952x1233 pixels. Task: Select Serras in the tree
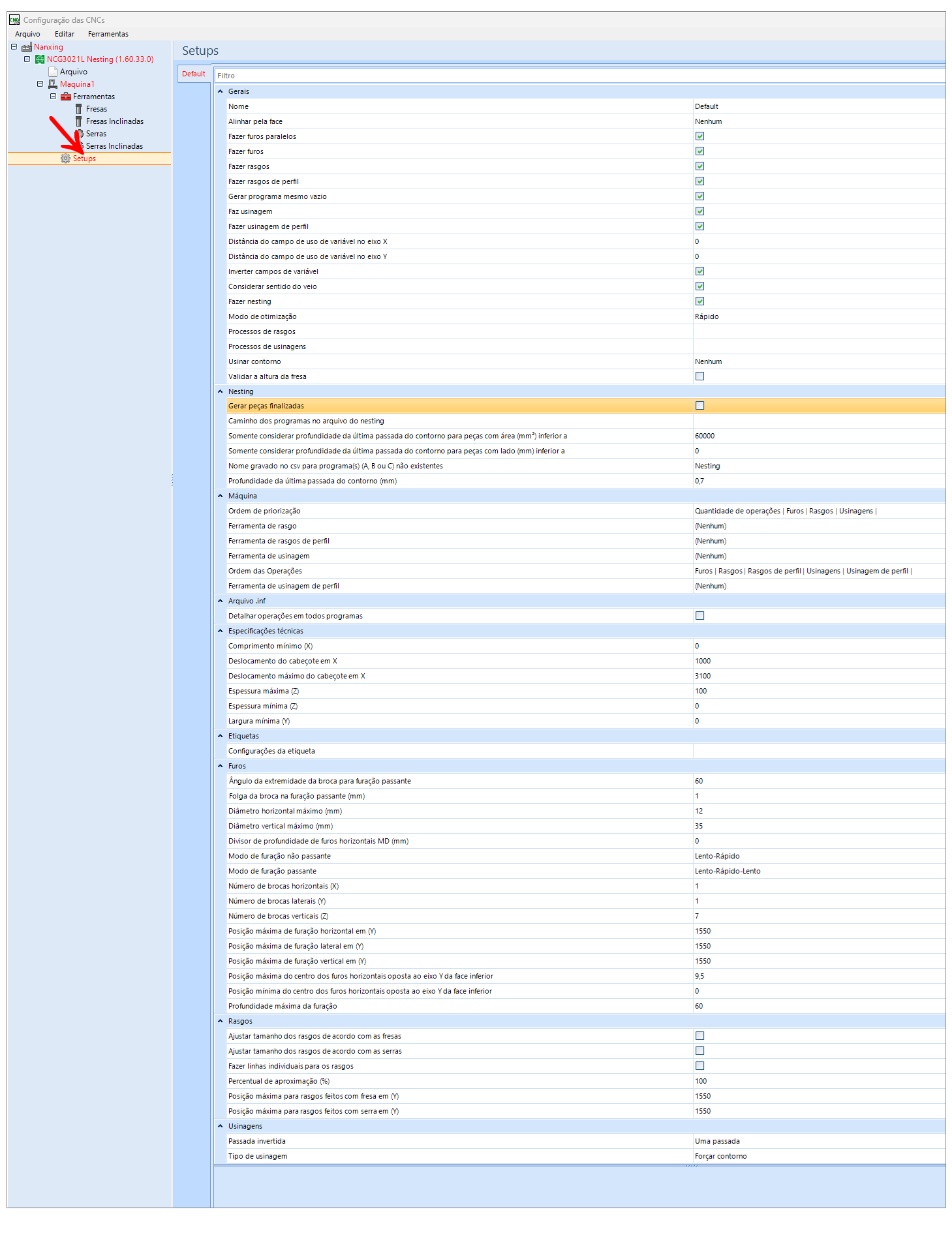click(x=96, y=134)
